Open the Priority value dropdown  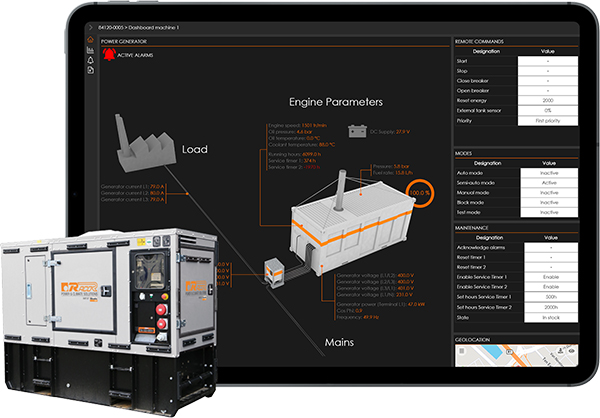[x=548, y=121]
